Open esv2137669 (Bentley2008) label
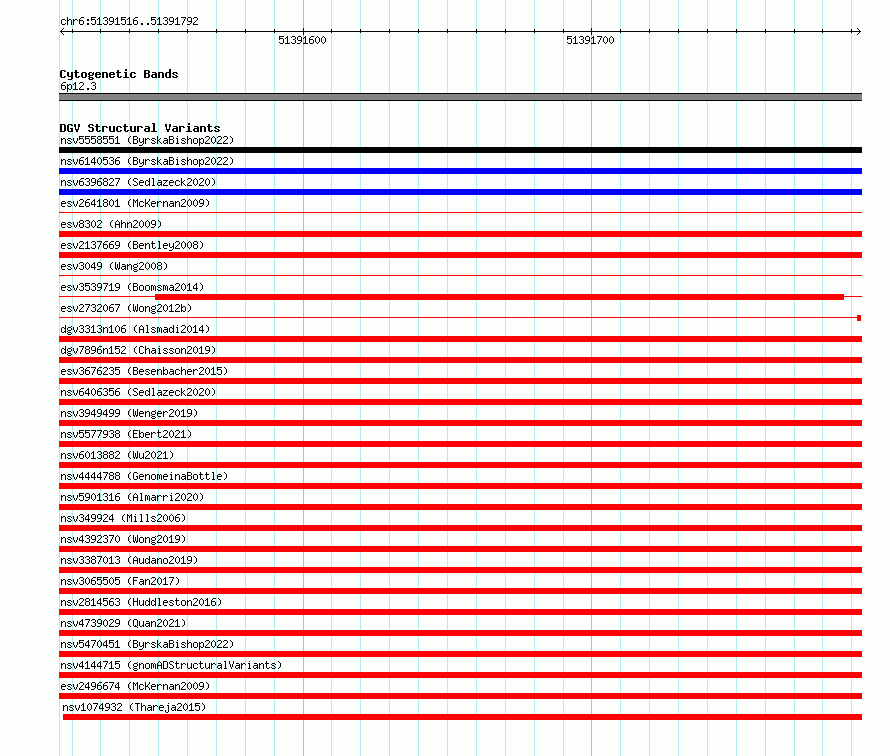This screenshot has height=756, width=890. [x=132, y=245]
